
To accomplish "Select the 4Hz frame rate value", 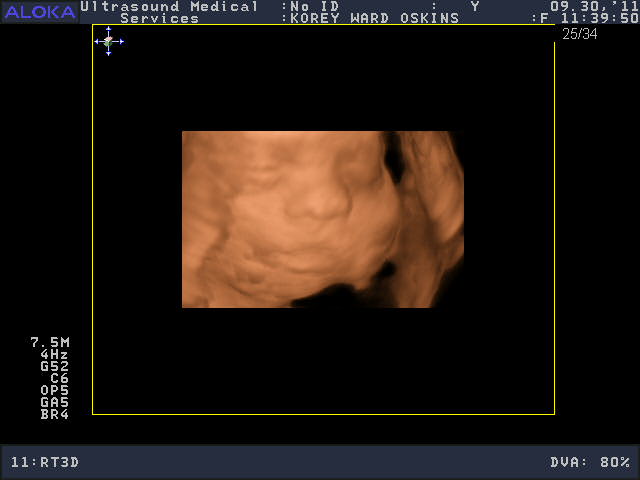I will pyautogui.click(x=54, y=355).
